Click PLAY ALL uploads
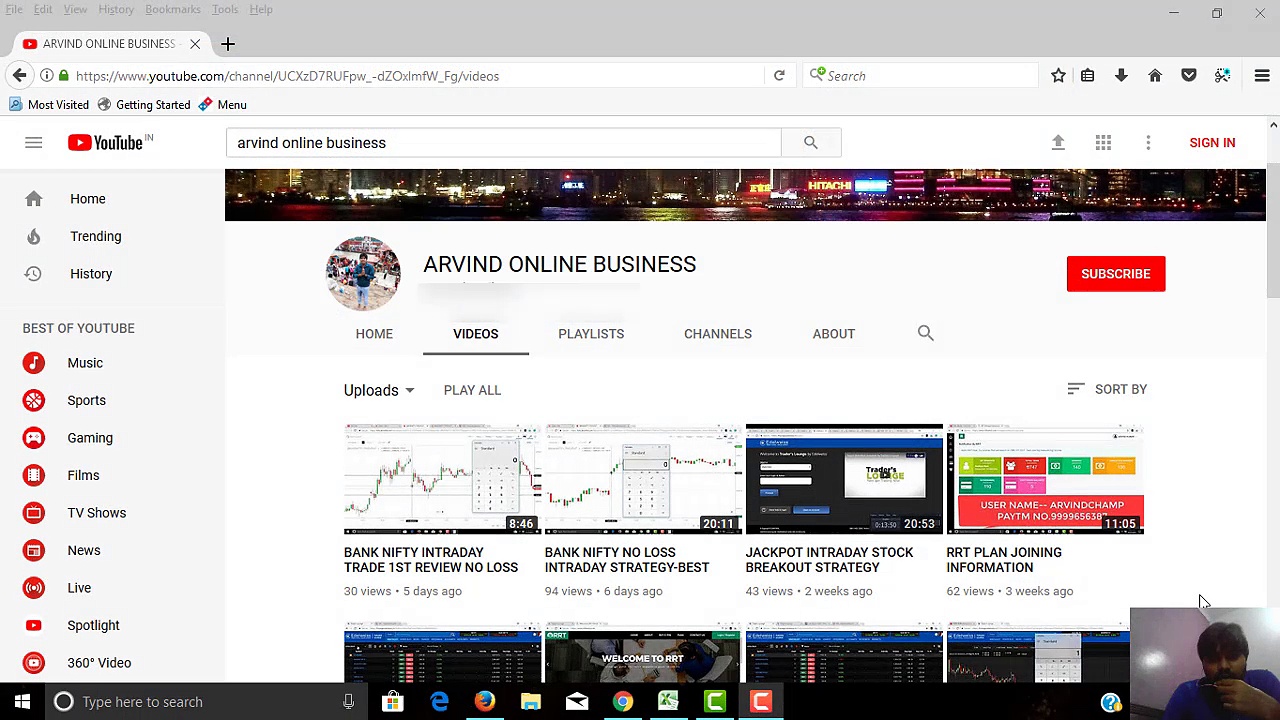1280x720 pixels. click(472, 390)
